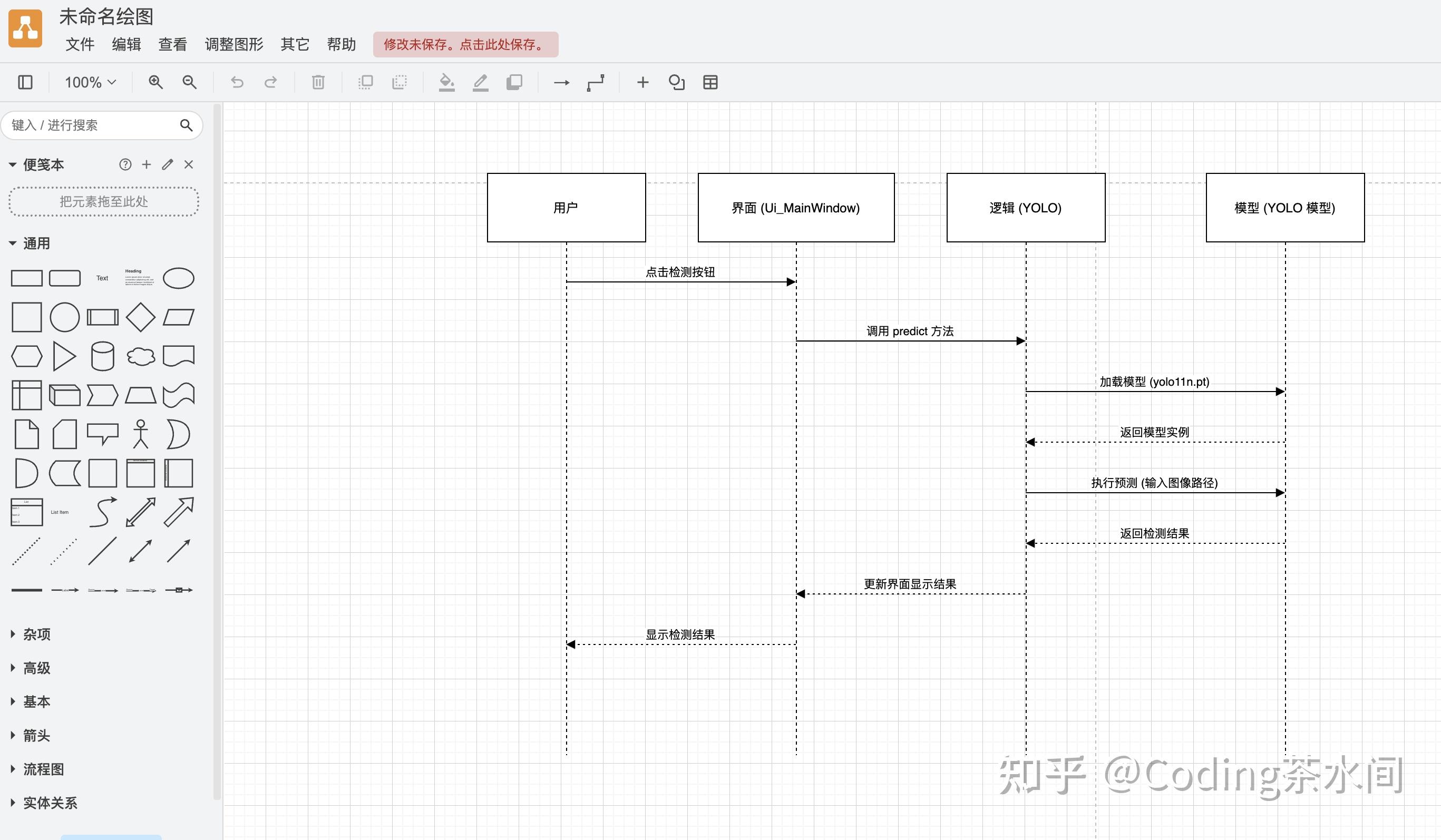Click the line color pencil icon

480,82
